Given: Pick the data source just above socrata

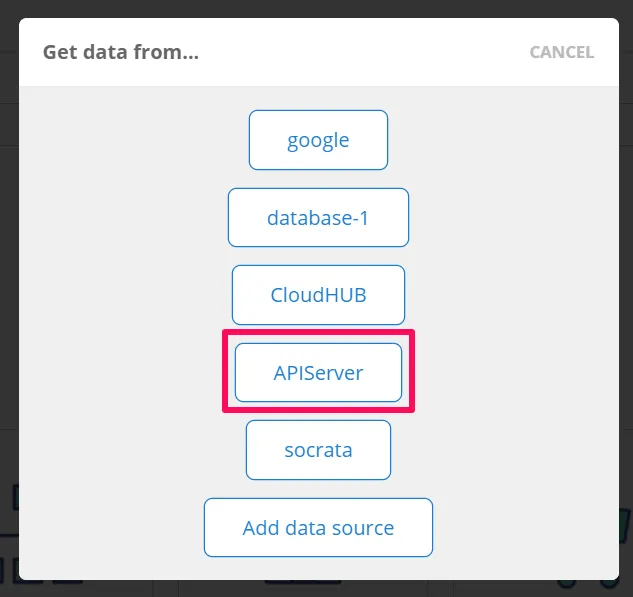Looking at the screenshot, I should (318, 373).
